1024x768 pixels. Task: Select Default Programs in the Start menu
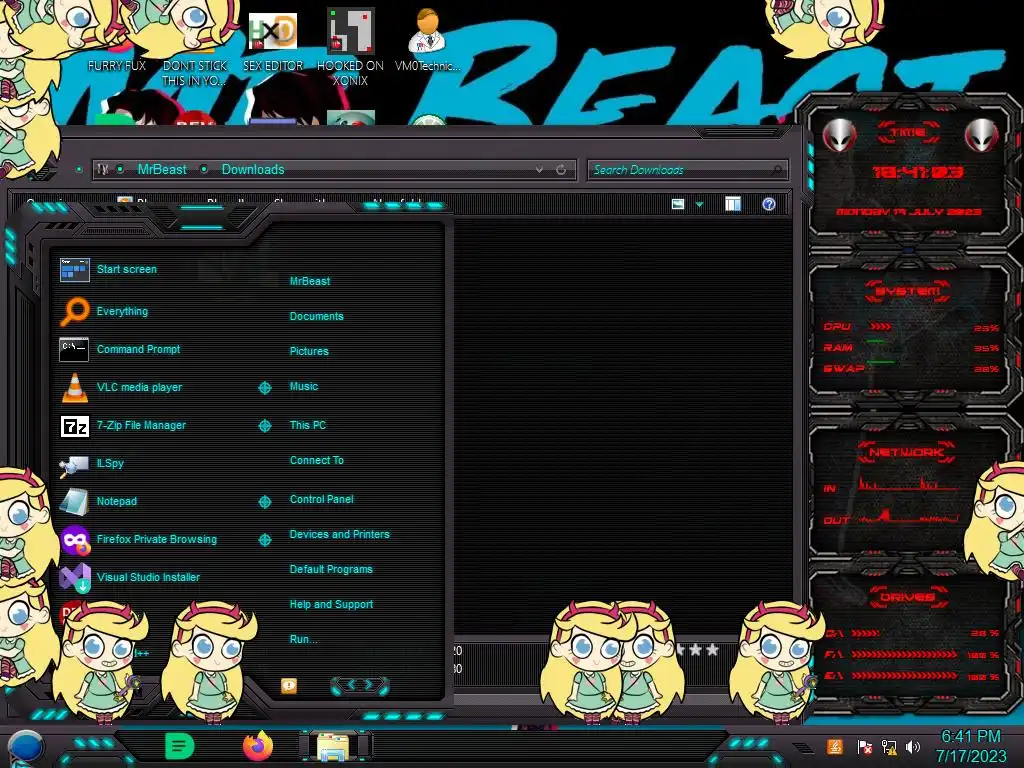tap(331, 569)
